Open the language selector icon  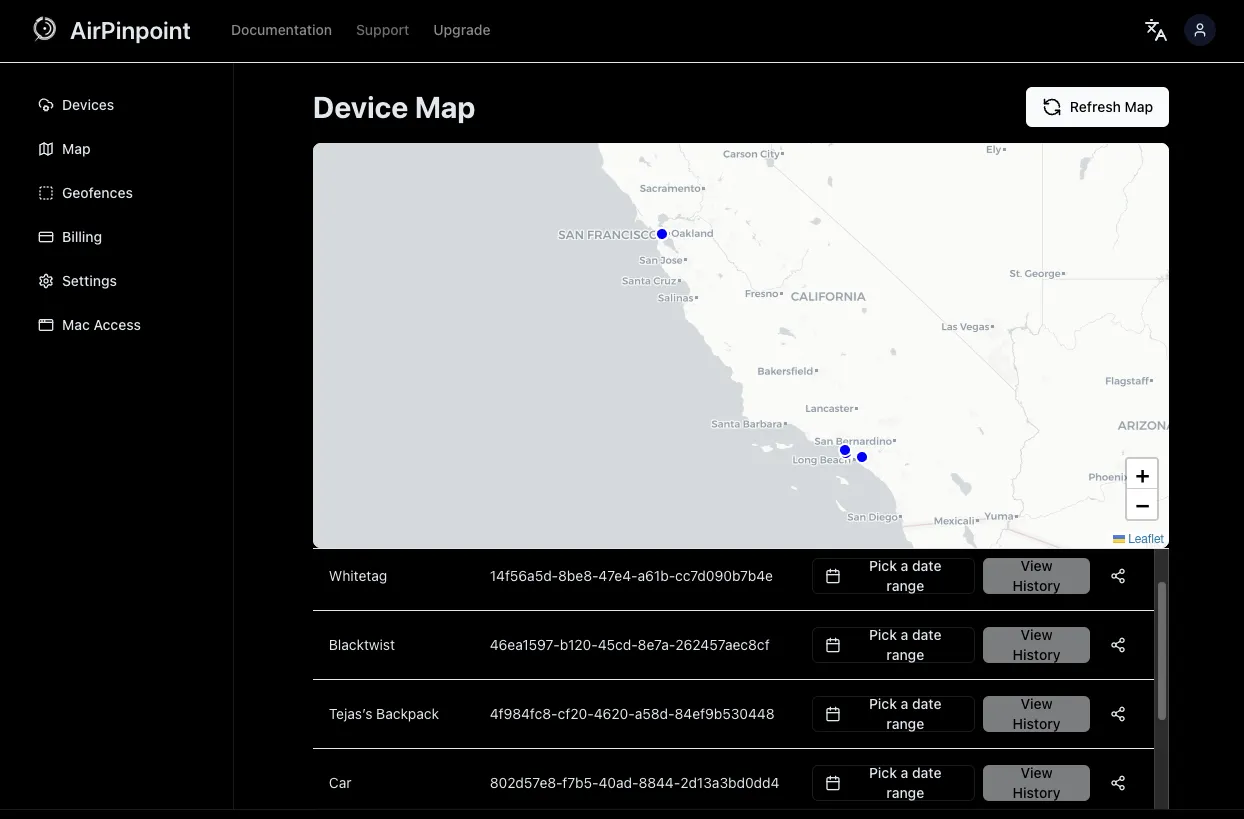tap(1156, 30)
